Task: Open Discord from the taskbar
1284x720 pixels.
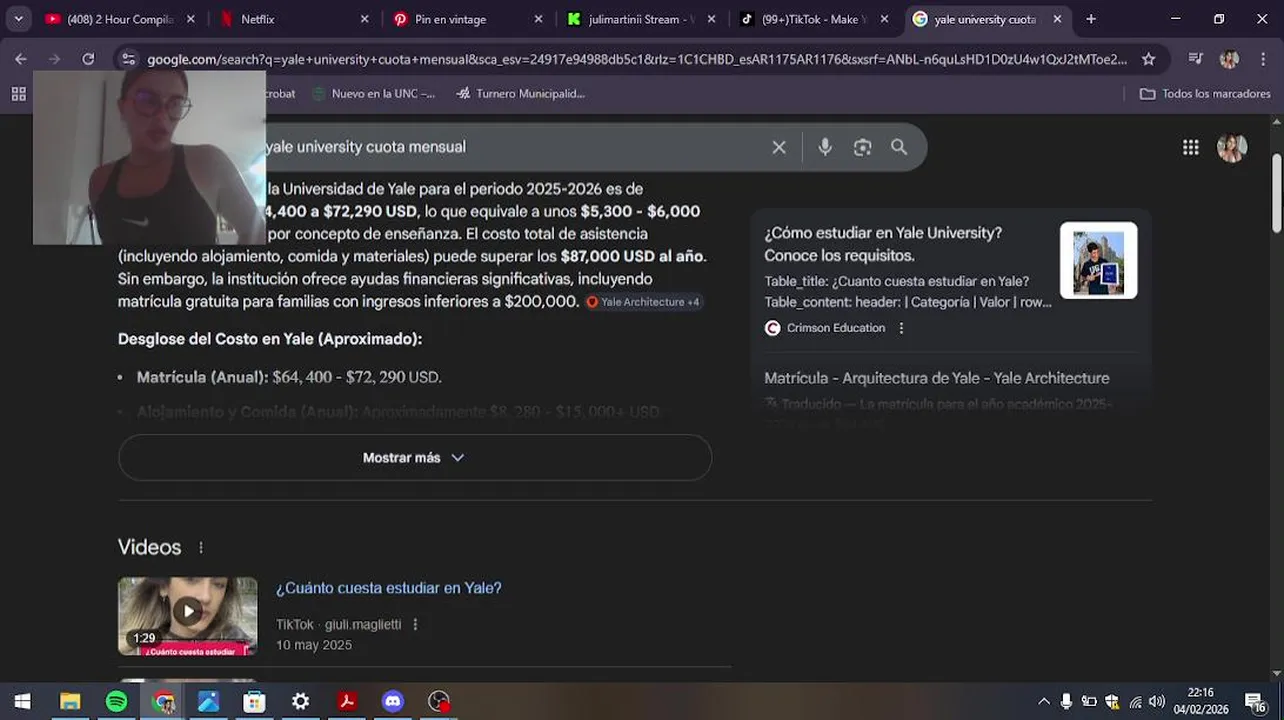Action: [x=393, y=702]
